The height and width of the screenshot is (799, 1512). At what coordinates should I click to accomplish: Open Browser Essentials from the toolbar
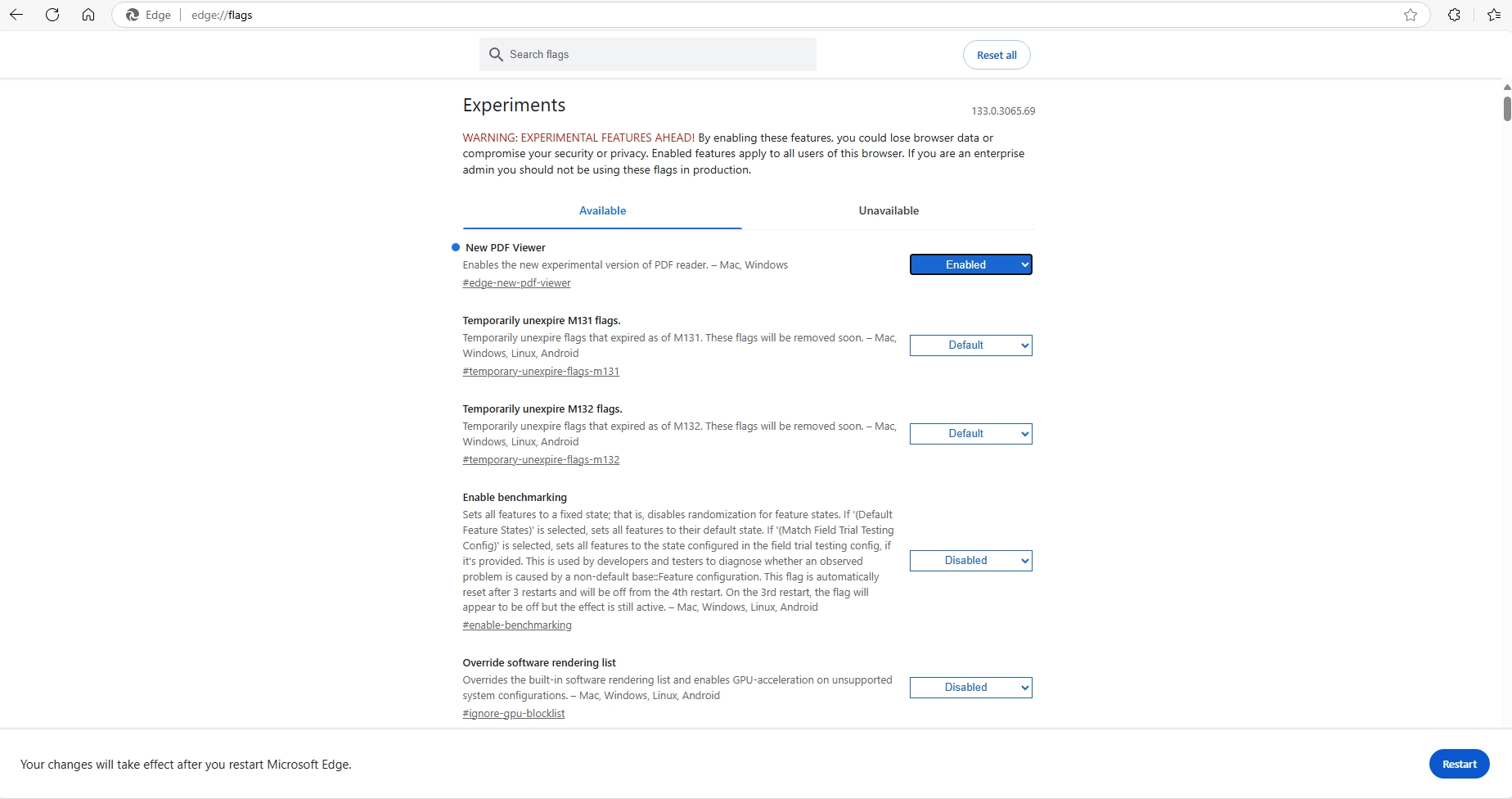point(1454,15)
